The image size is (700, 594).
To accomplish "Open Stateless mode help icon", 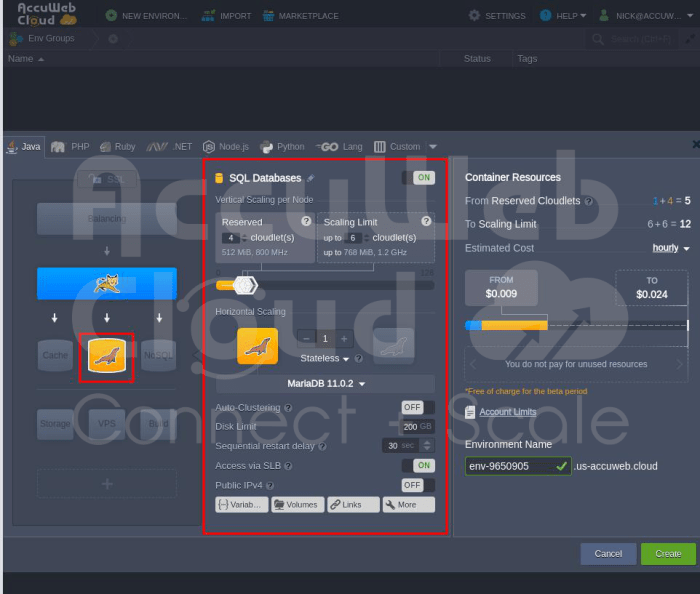I will 358,358.
